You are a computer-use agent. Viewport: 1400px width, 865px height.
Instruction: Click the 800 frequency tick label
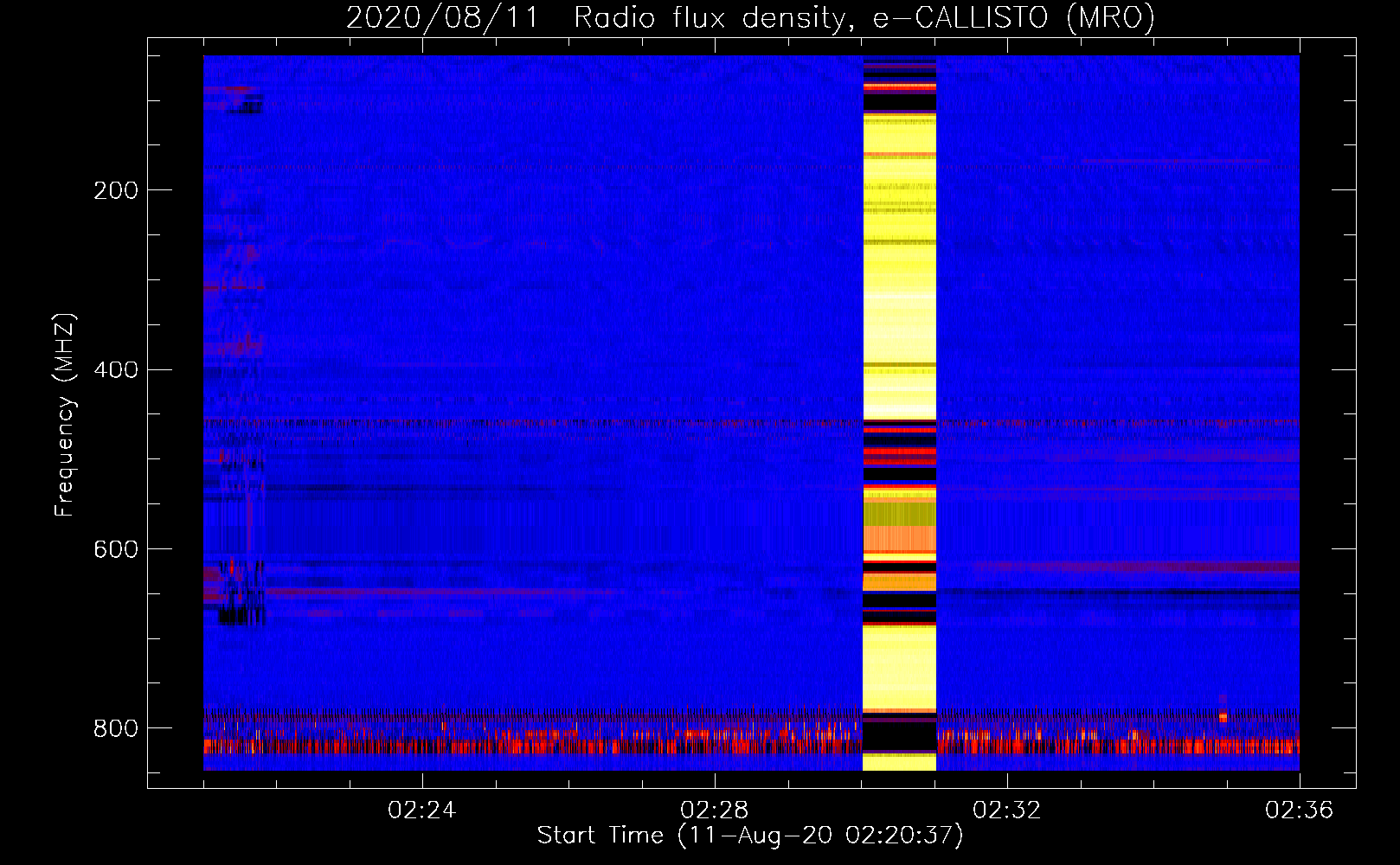coord(116,728)
